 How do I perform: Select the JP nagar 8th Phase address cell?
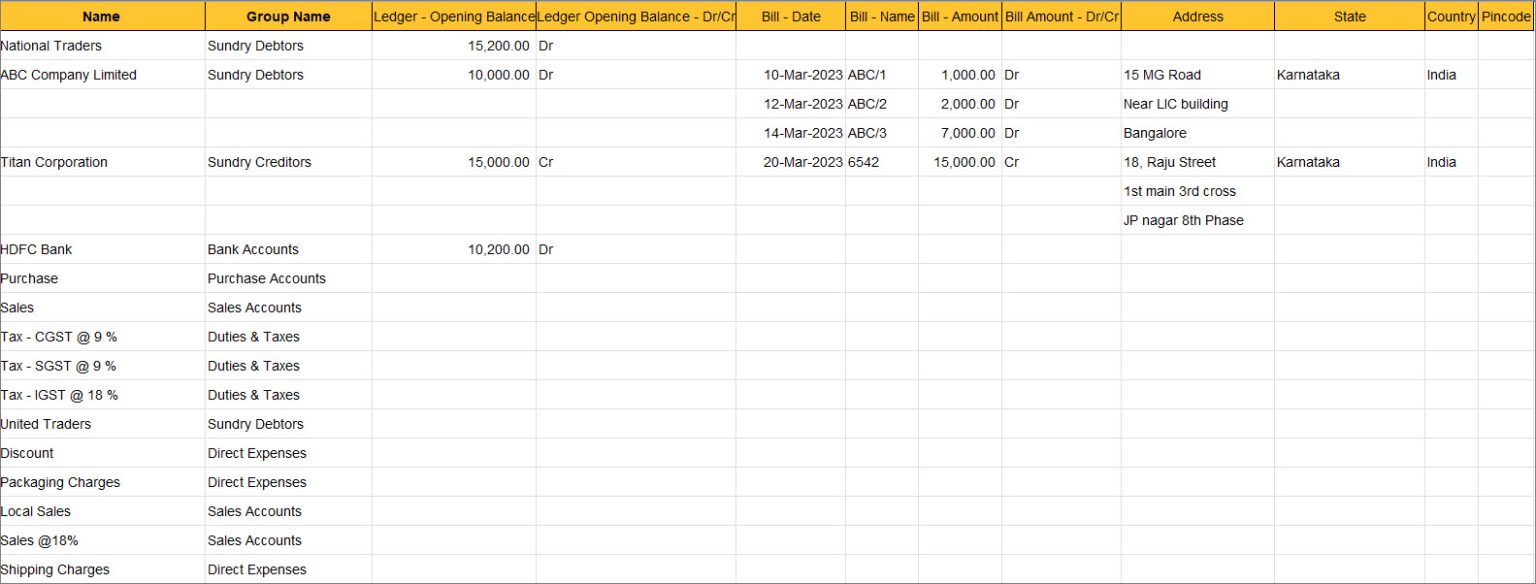pos(1184,220)
